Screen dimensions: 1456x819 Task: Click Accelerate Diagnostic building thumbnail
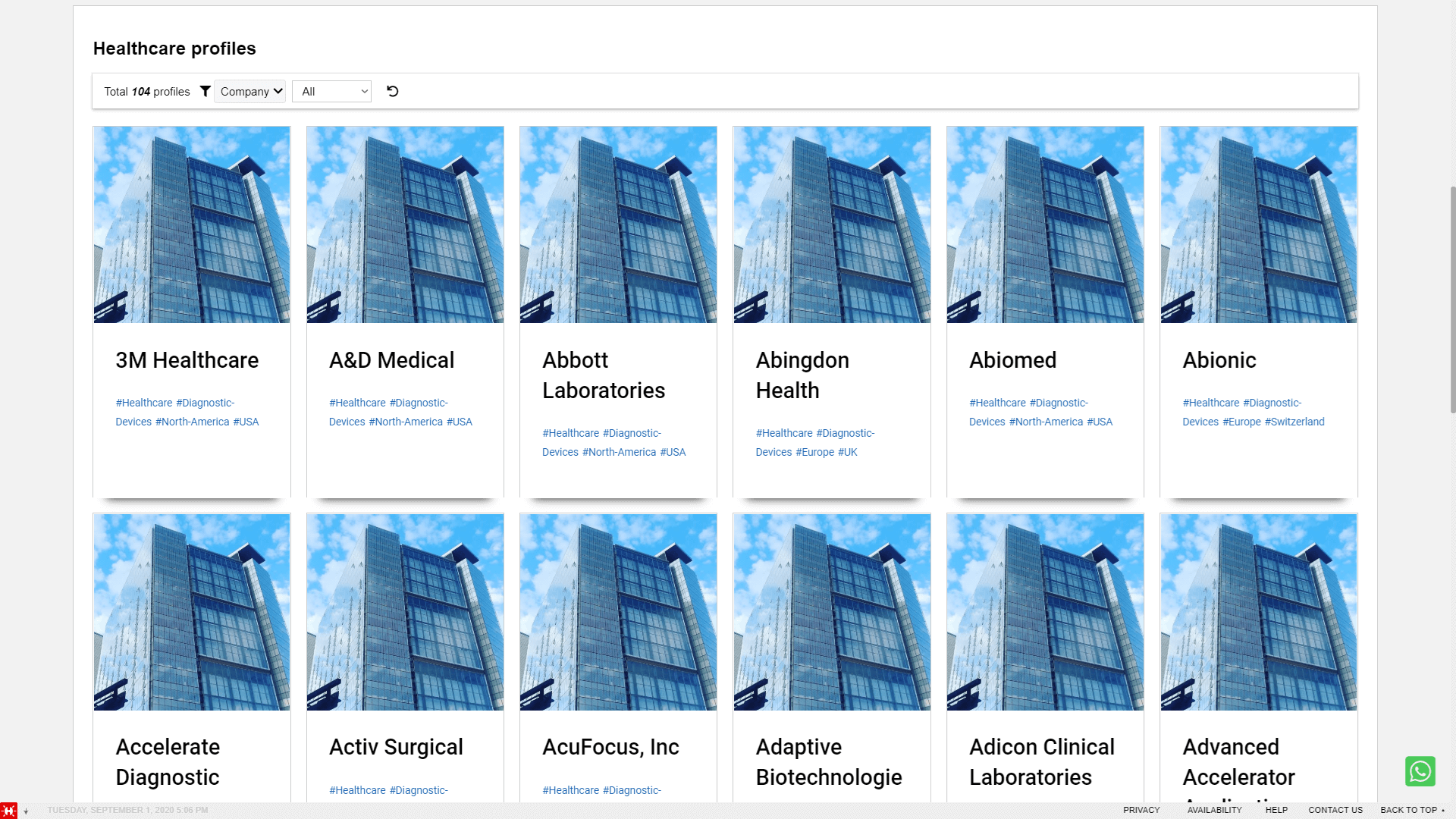(x=192, y=612)
